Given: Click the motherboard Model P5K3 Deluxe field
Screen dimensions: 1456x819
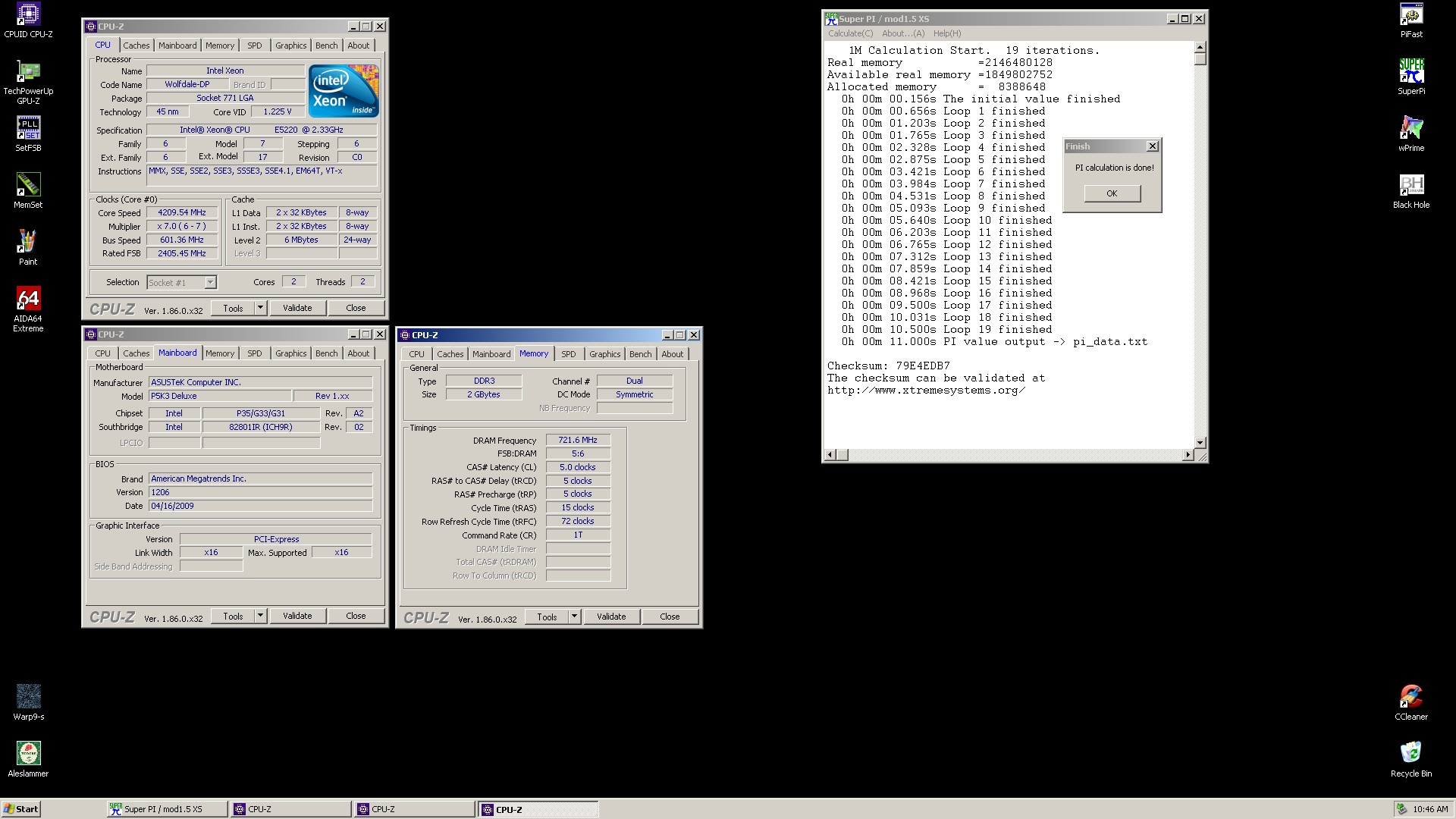Looking at the screenshot, I should coord(220,396).
